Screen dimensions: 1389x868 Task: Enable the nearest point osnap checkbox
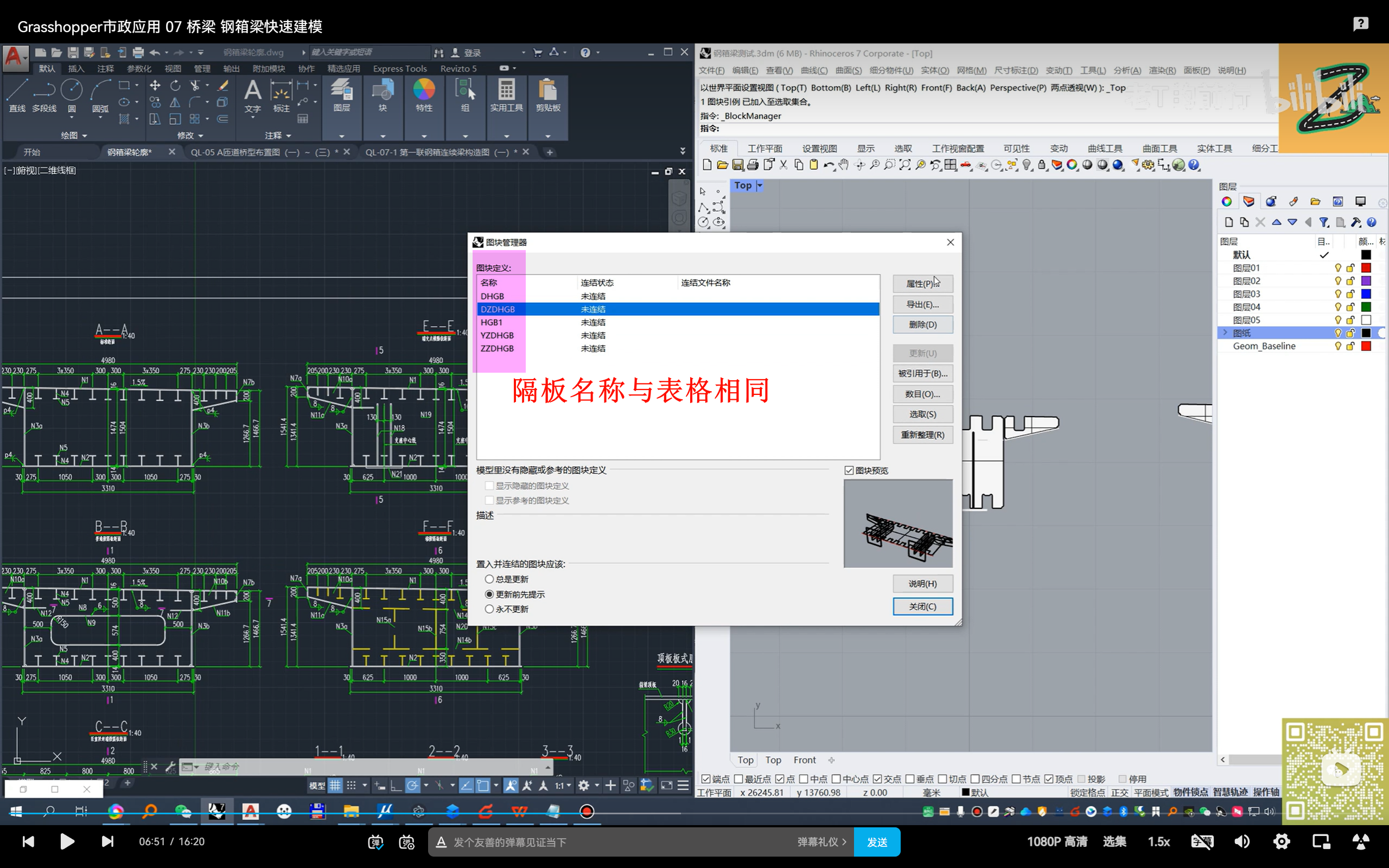pos(738,779)
